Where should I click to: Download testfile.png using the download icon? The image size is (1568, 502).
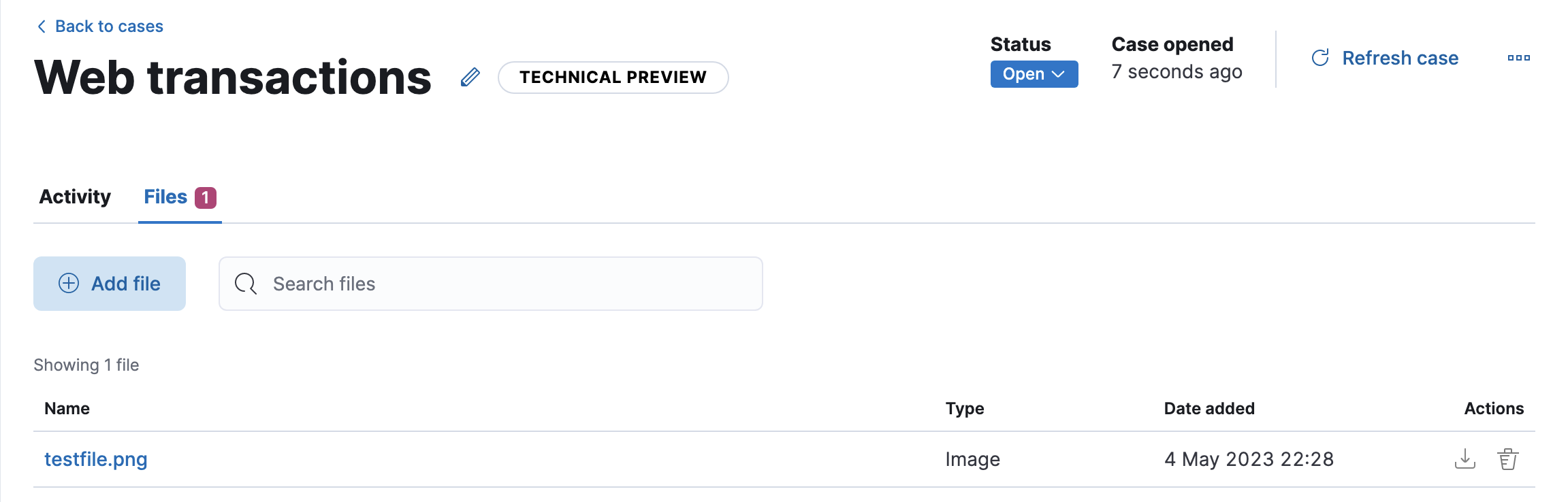1465,459
